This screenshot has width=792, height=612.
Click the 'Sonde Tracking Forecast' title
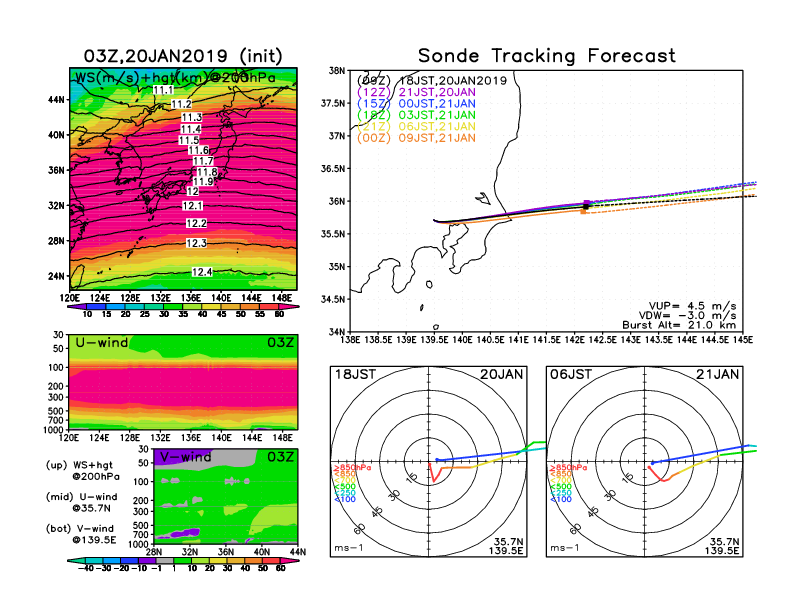547,56
